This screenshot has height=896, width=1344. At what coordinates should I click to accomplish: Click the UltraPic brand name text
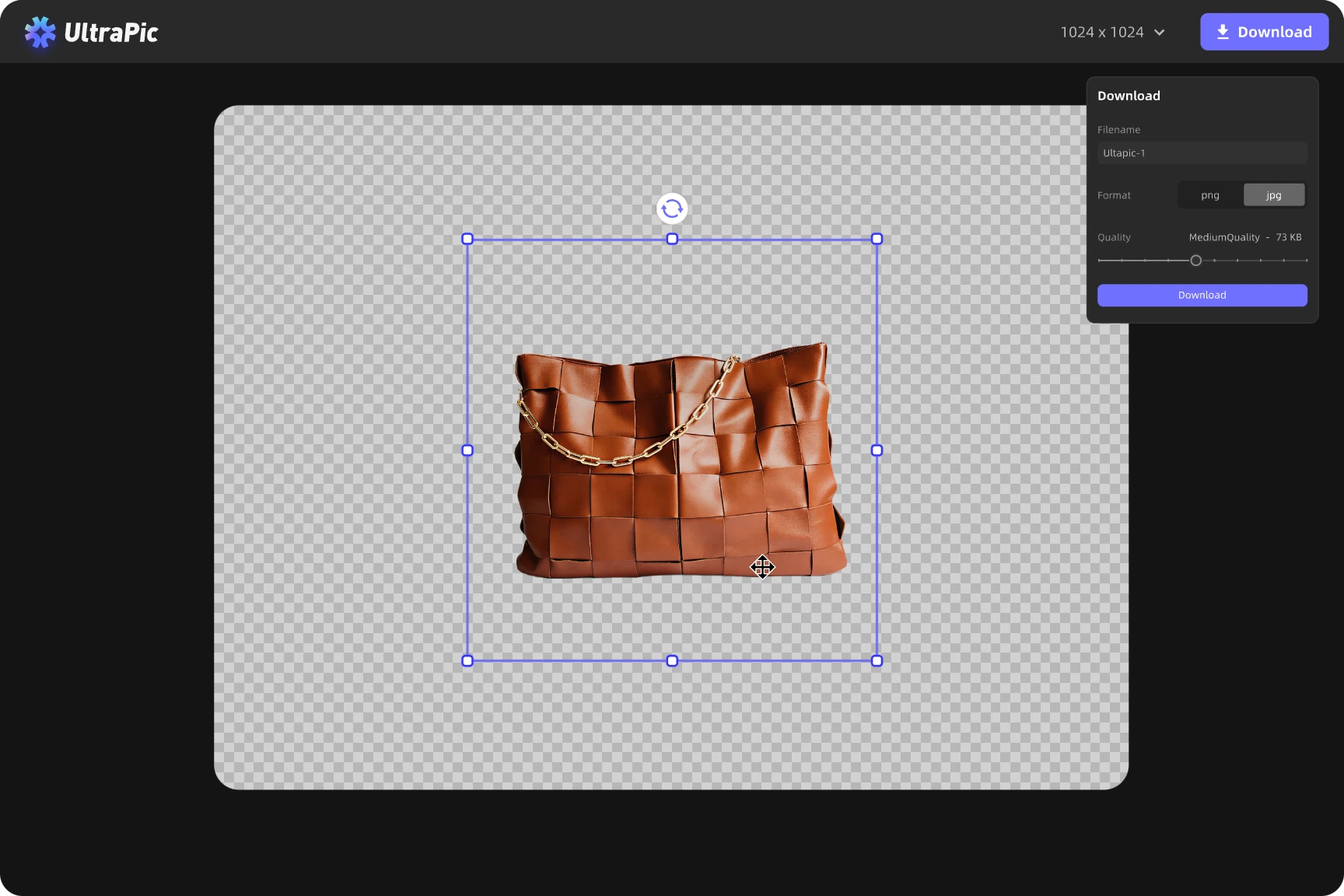click(111, 33)
